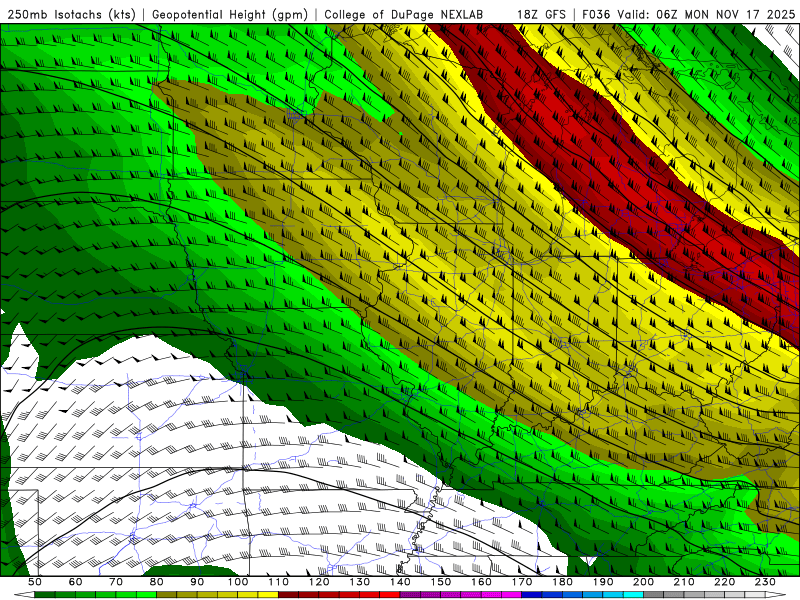Click the bright yellow segment of the colorbar
The width and height of the screenshot is (800, 600).
pos(268,594)
